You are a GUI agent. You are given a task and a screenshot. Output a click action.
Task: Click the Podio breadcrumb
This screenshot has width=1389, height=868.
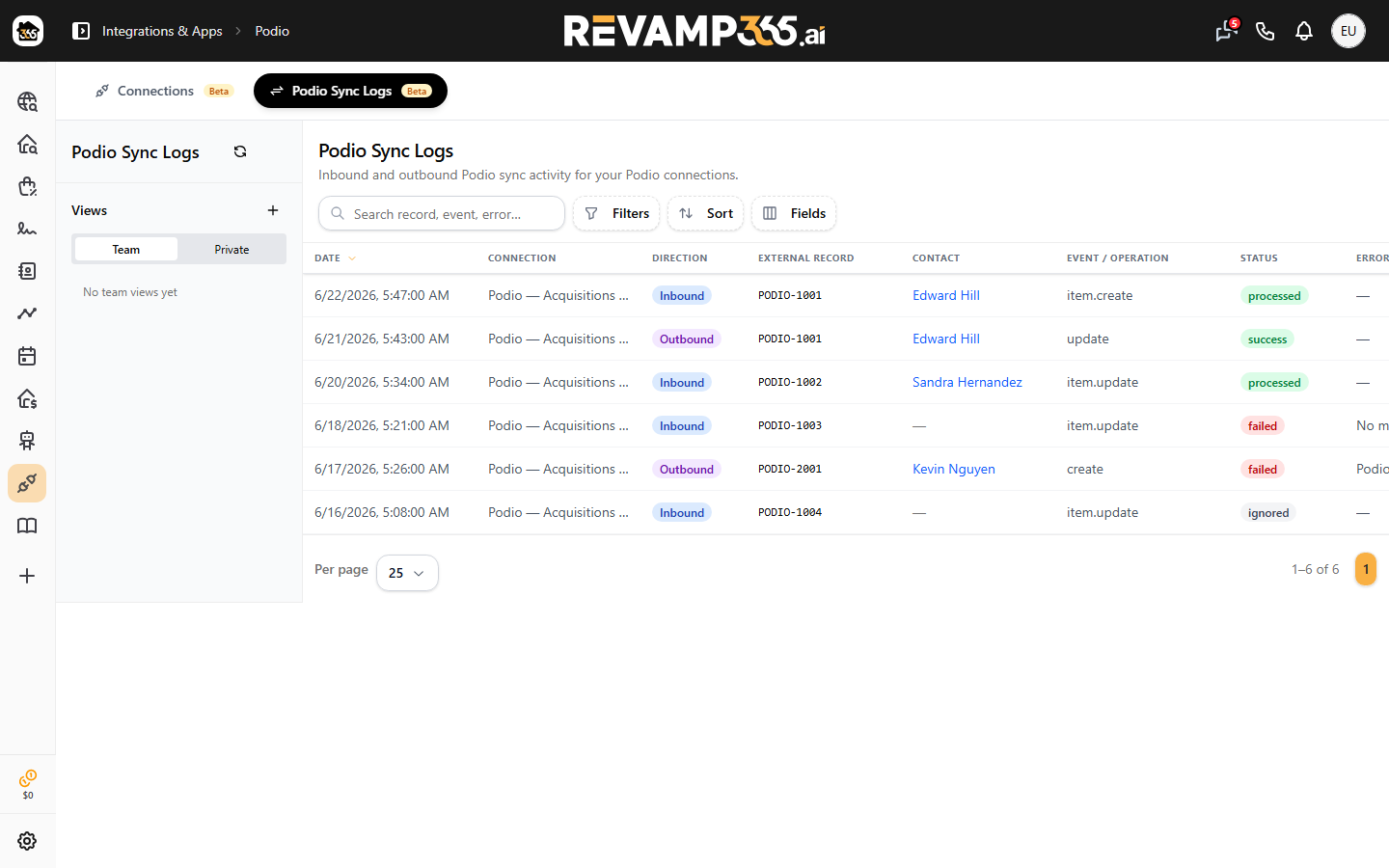click(272, 31)
